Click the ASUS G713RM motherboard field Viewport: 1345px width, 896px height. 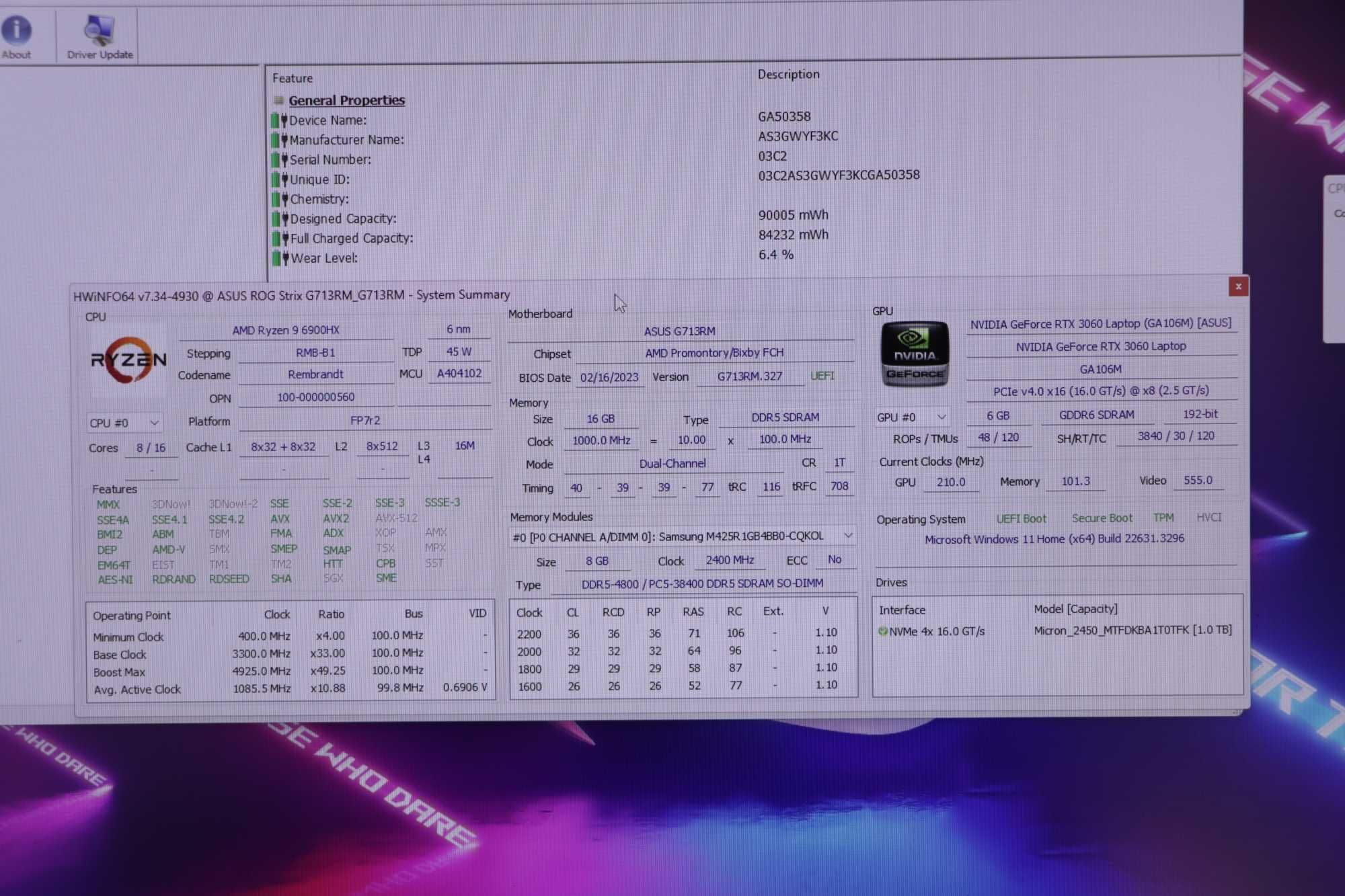click(x=680, y=331)
